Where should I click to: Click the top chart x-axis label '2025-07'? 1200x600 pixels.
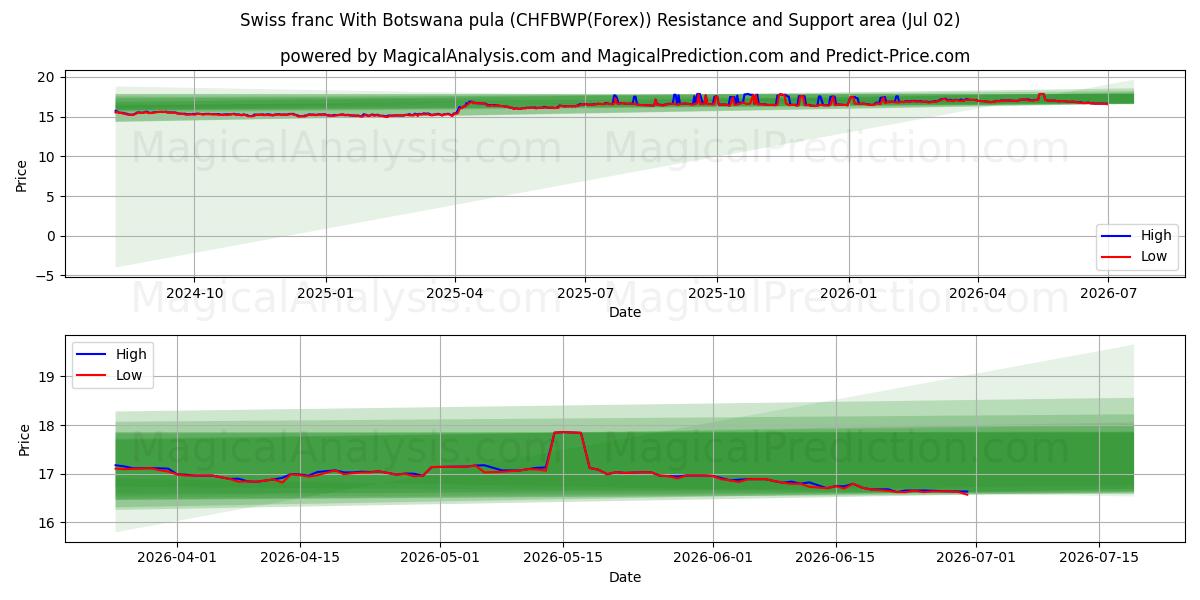click(x=585, y=293)
